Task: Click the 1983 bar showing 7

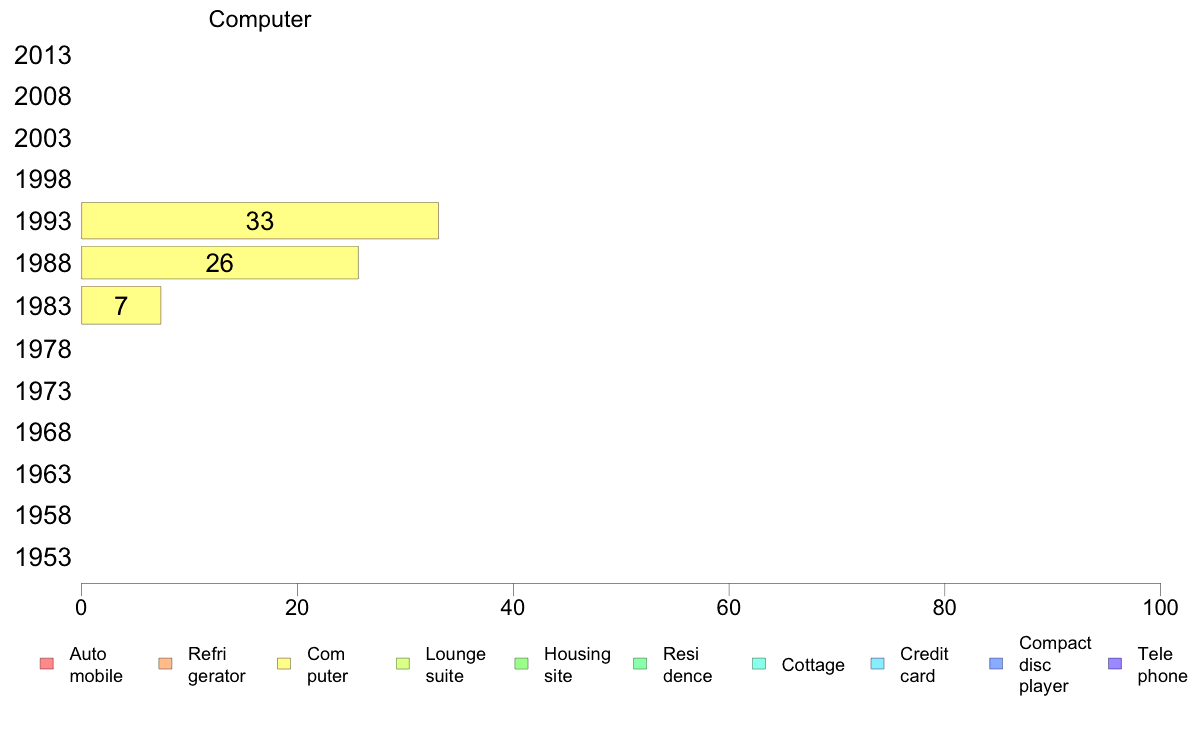Action: point(121,305)
